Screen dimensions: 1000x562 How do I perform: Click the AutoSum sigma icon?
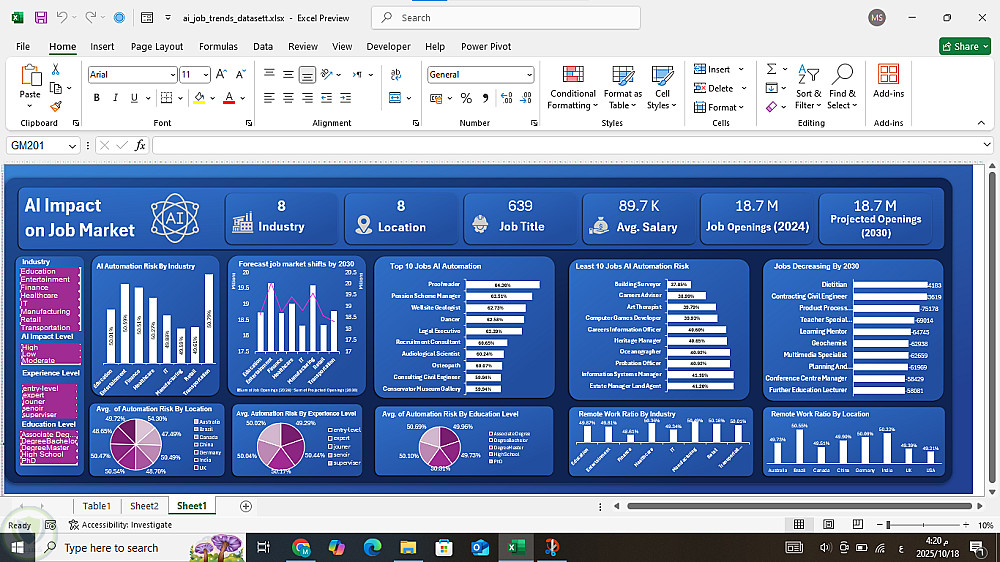[x=771, y=69]
